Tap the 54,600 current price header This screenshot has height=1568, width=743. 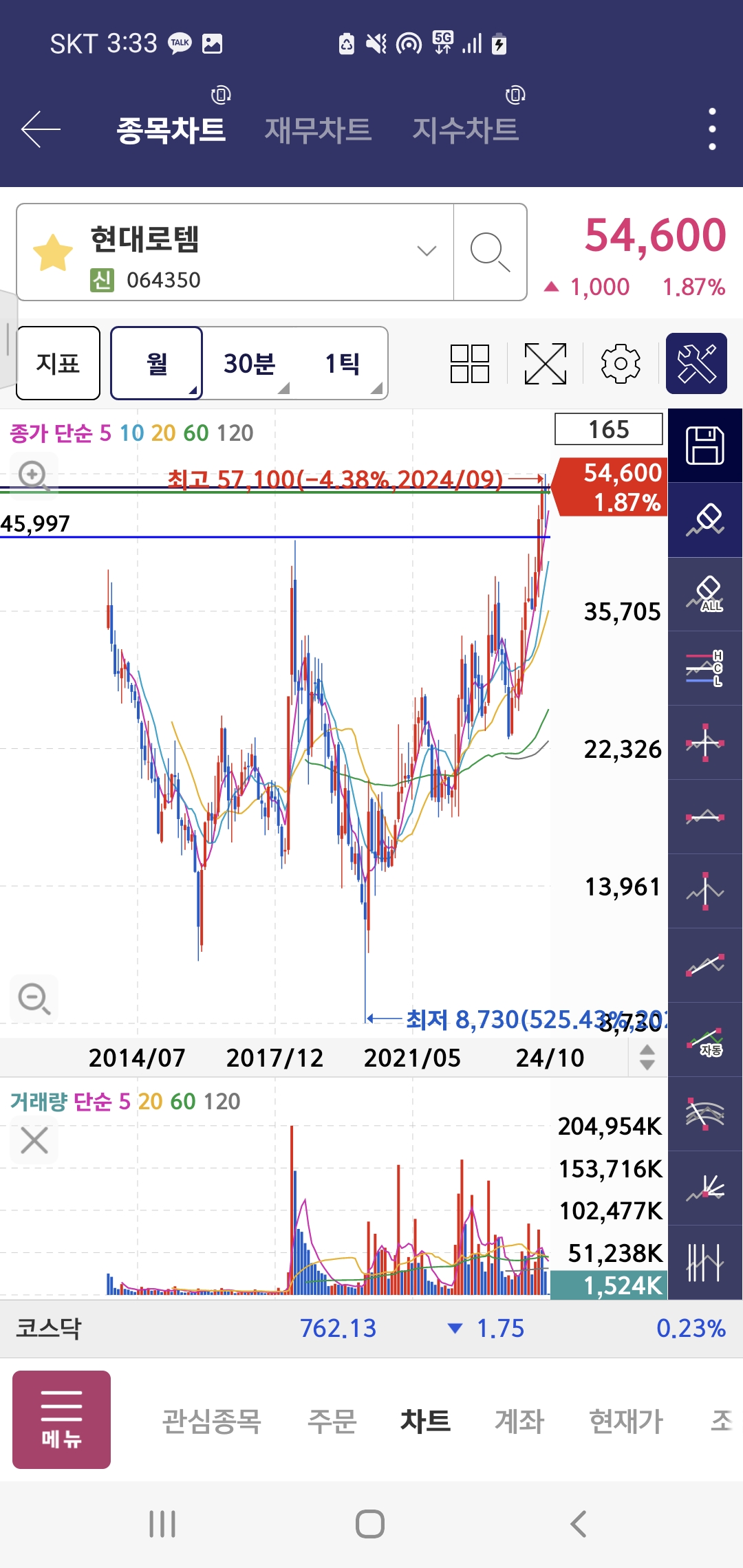[655, 235]
